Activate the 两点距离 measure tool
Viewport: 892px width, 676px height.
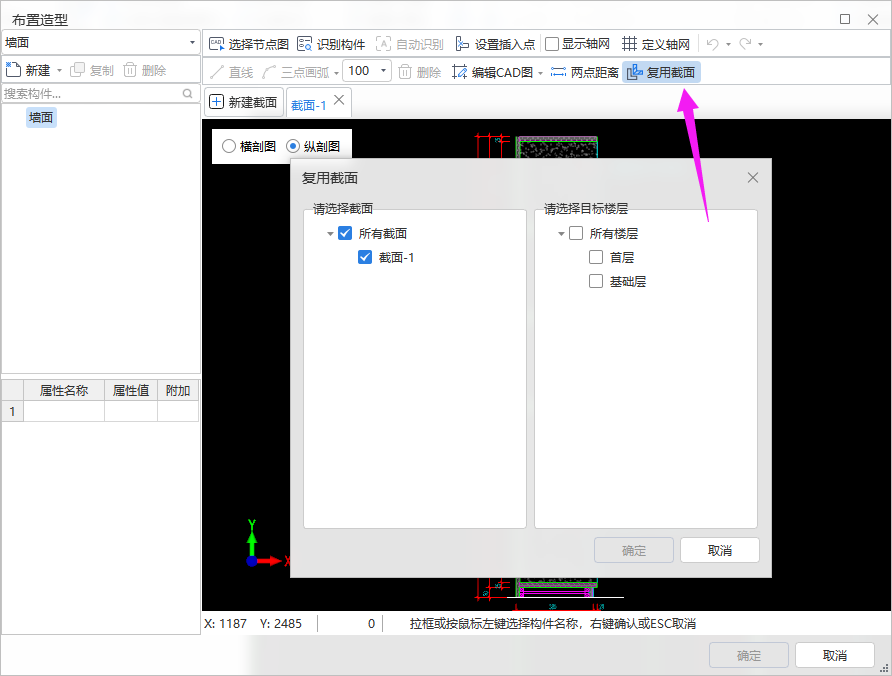pos(558,72)
